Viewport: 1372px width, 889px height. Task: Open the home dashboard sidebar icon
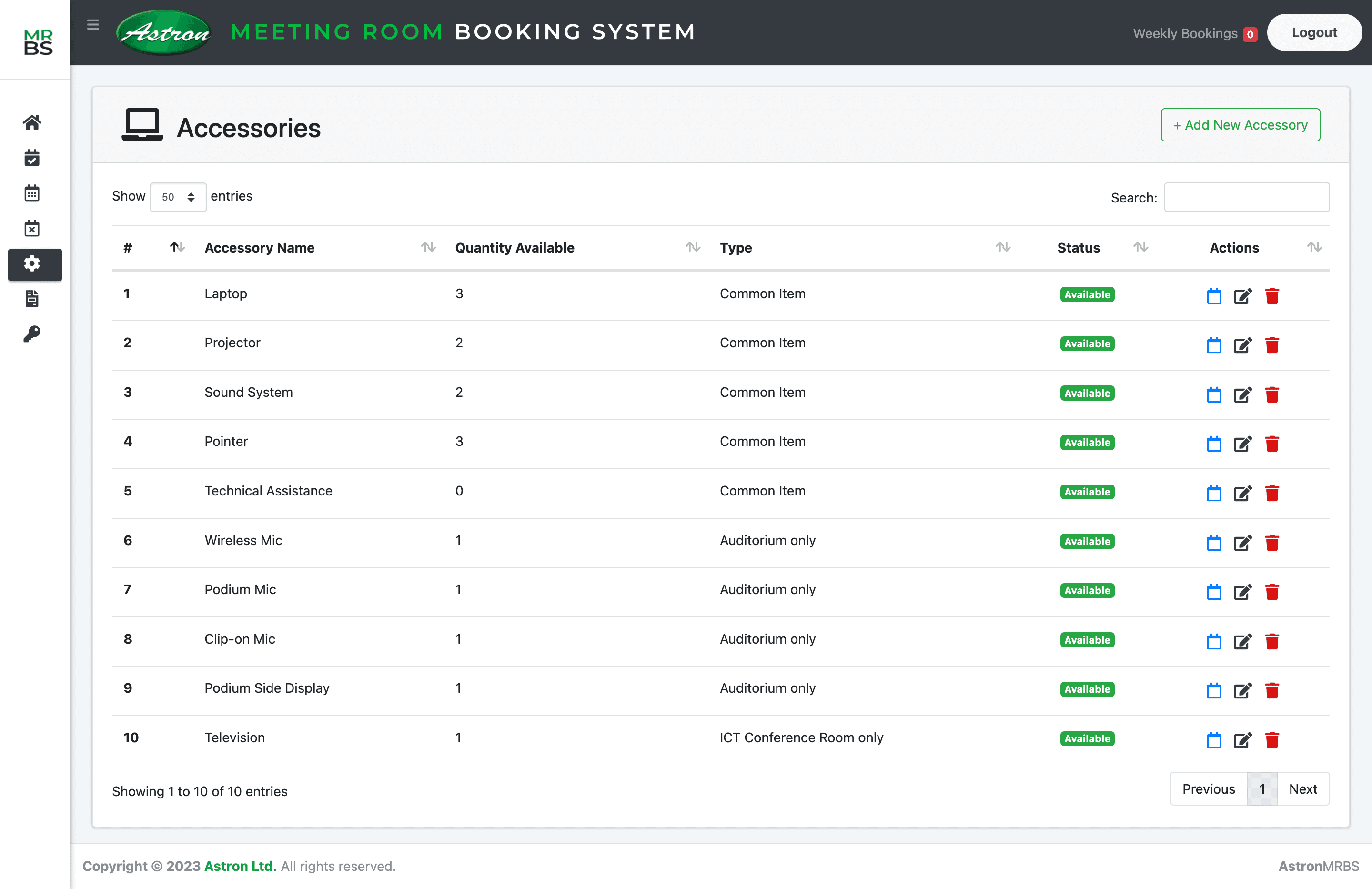click(x=32, y=122)
